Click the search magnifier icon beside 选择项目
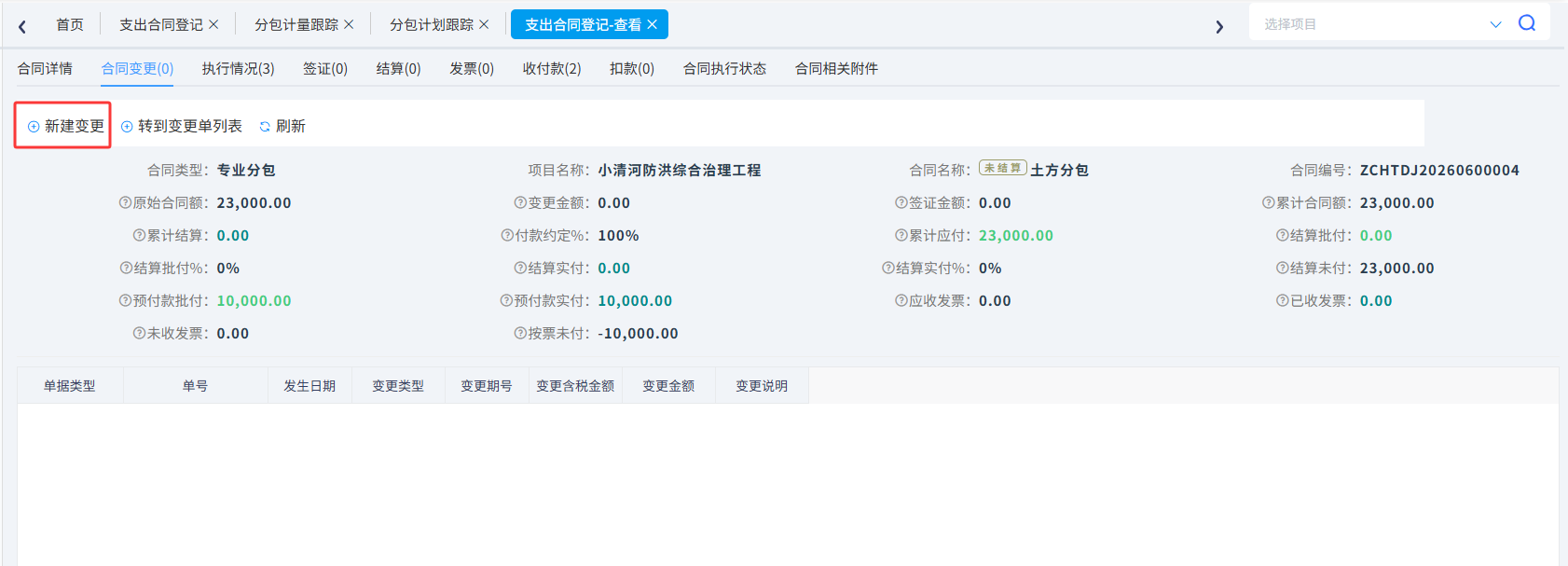Screen dimensions: 1568x566 point(1526,23)
